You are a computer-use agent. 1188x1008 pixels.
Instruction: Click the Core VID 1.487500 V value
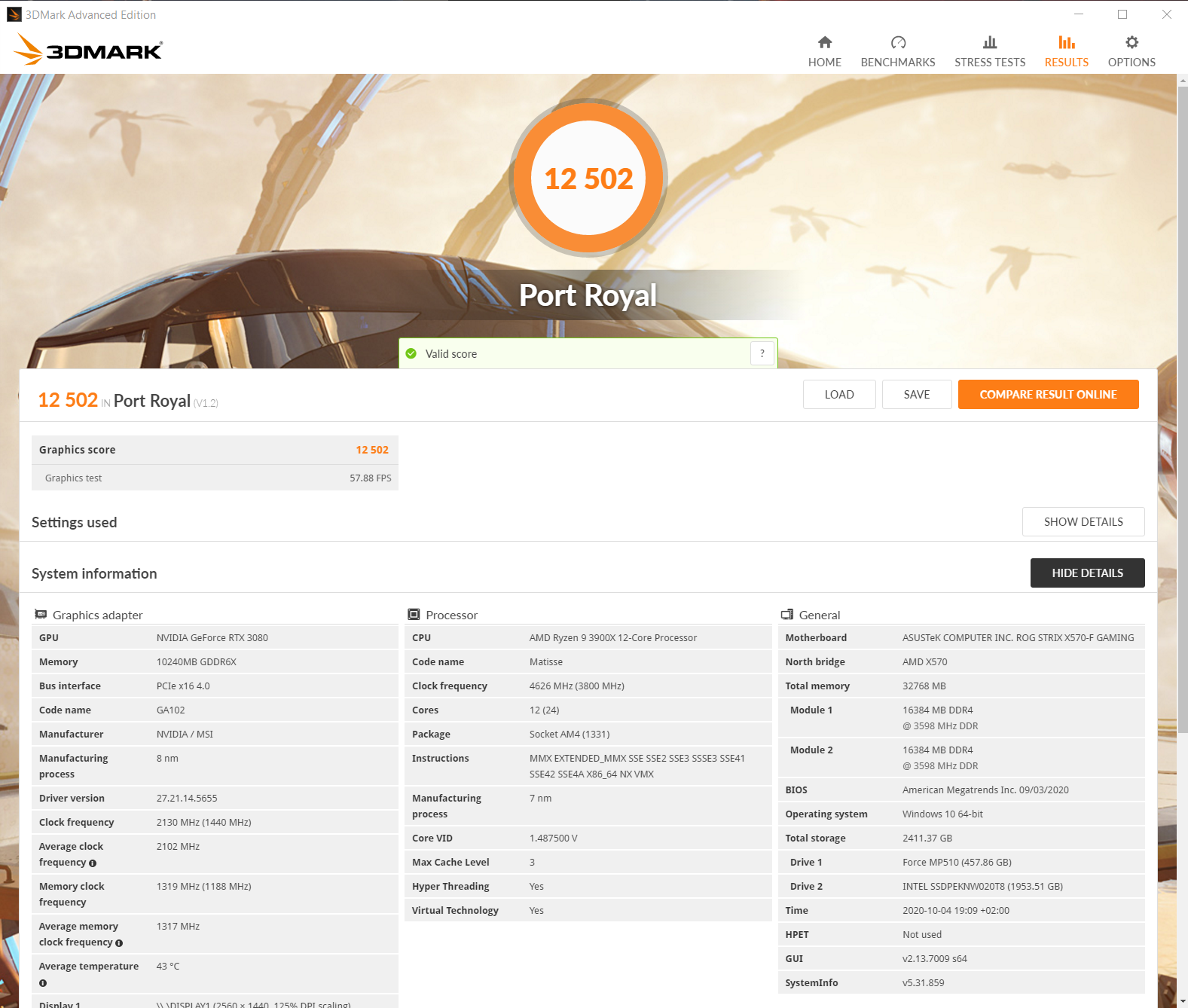(554, 838)
